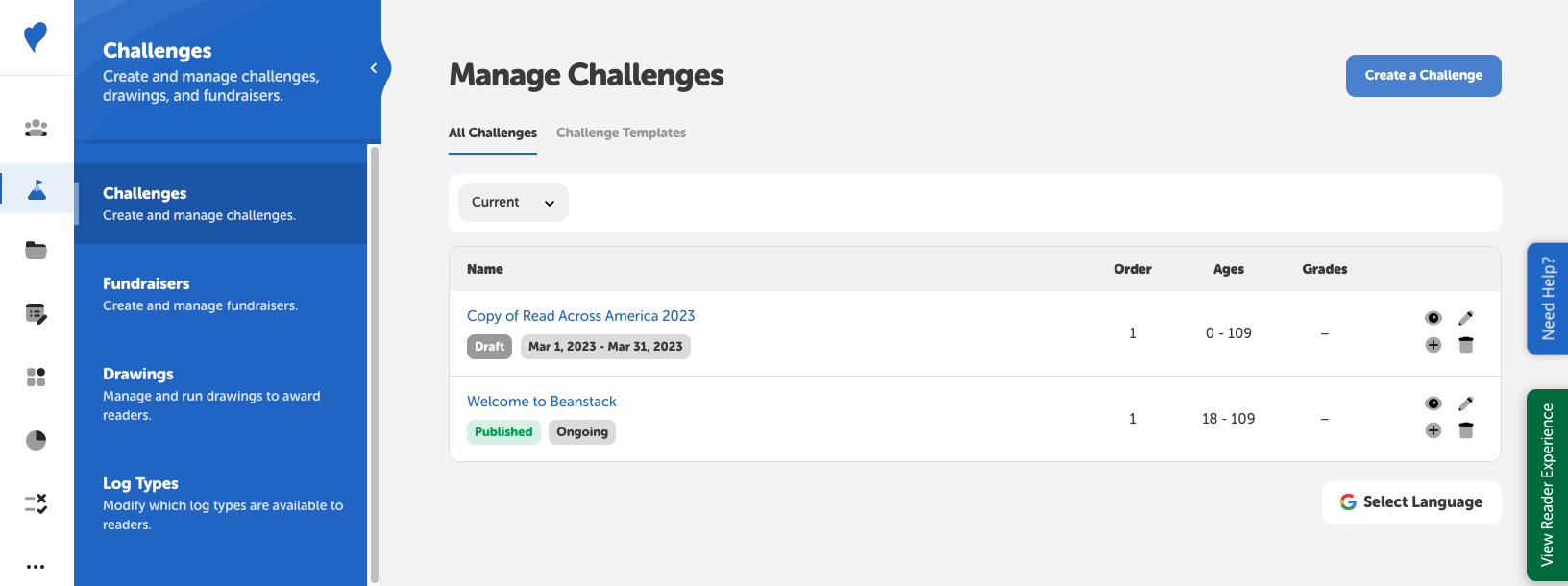Open the Current filter dropdown
Image resolution: width=1568 pixels, height=586 pixels.
coord(513,203)
